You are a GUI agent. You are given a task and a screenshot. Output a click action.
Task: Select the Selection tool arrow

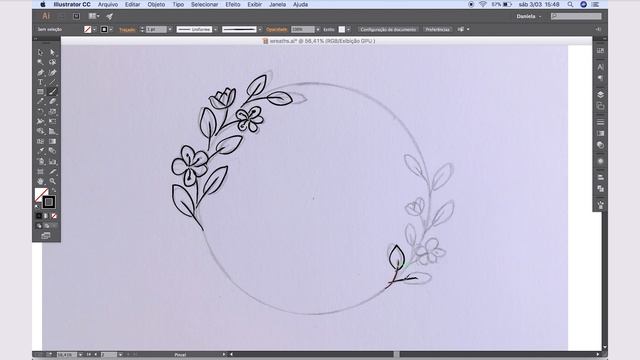[x=40, y=52]
